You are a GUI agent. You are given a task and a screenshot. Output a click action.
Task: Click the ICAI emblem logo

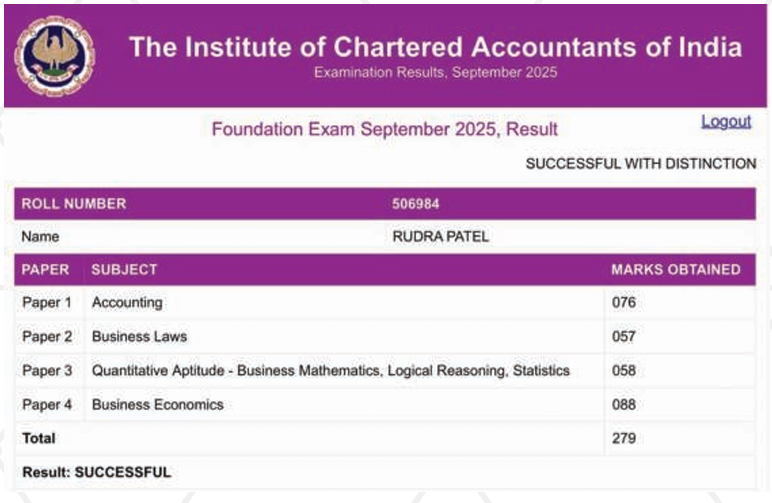(x=55, y=56)
